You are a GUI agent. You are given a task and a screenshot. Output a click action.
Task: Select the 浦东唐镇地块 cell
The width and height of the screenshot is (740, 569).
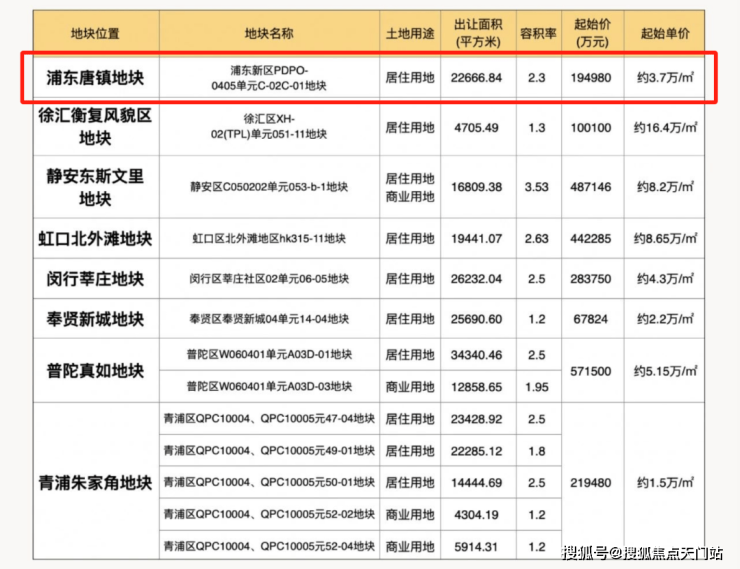click(x=95, y=78)
